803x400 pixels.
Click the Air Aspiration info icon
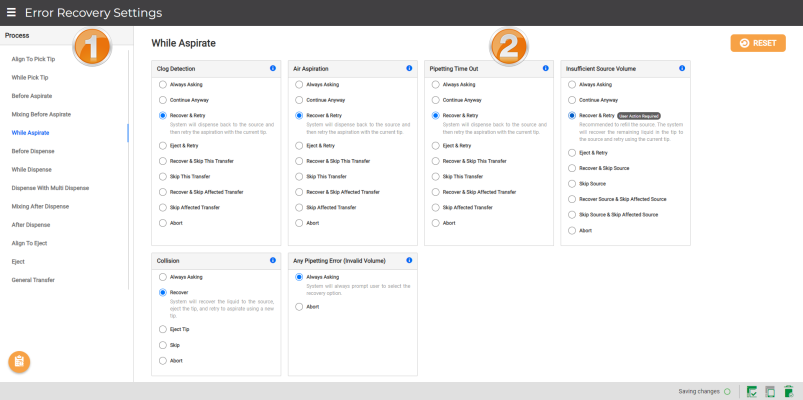click(409, 68)
